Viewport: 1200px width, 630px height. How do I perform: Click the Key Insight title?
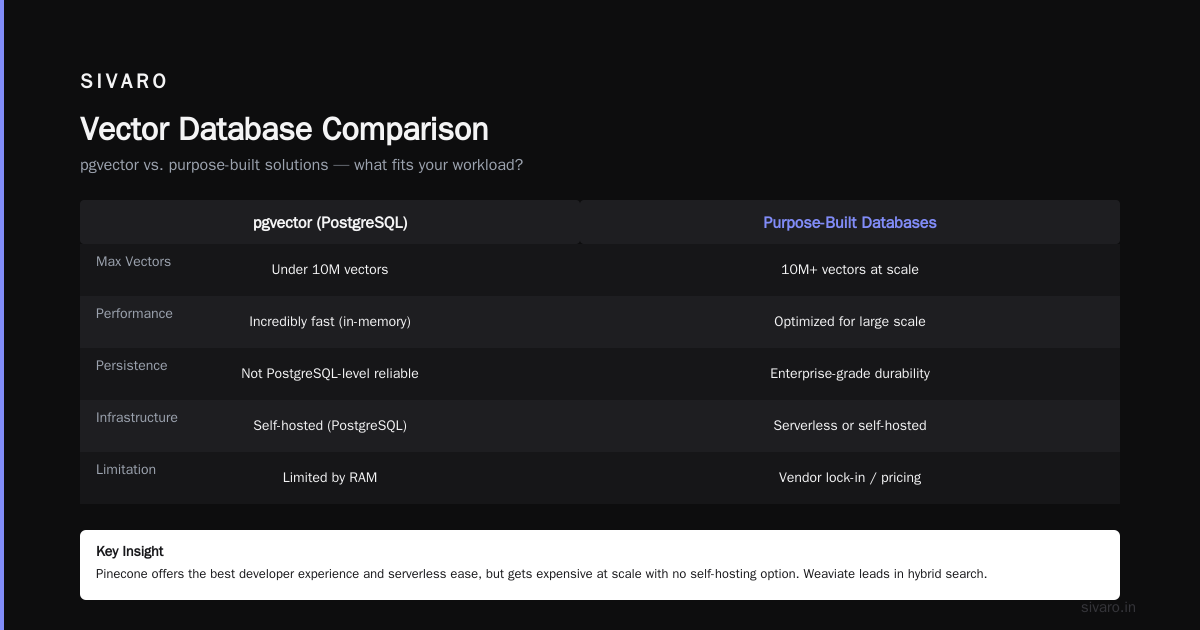pos(130,551)
